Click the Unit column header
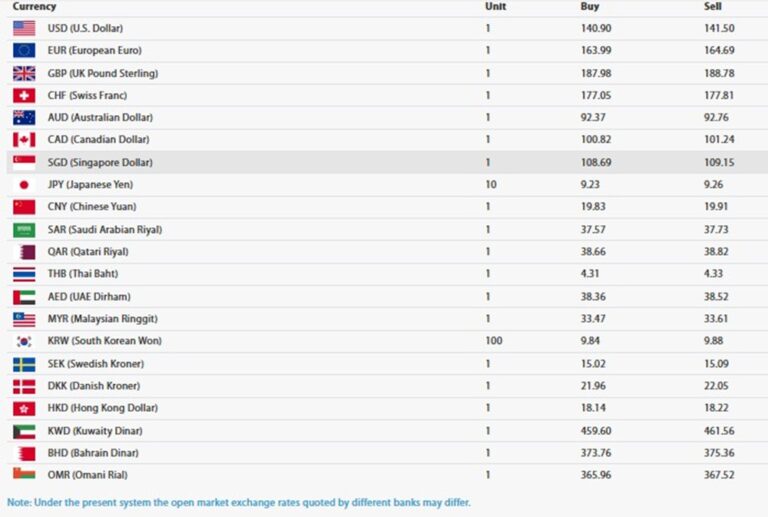This screenshot has width=768, height=517. pyautogui.click(x=495, y=7)
